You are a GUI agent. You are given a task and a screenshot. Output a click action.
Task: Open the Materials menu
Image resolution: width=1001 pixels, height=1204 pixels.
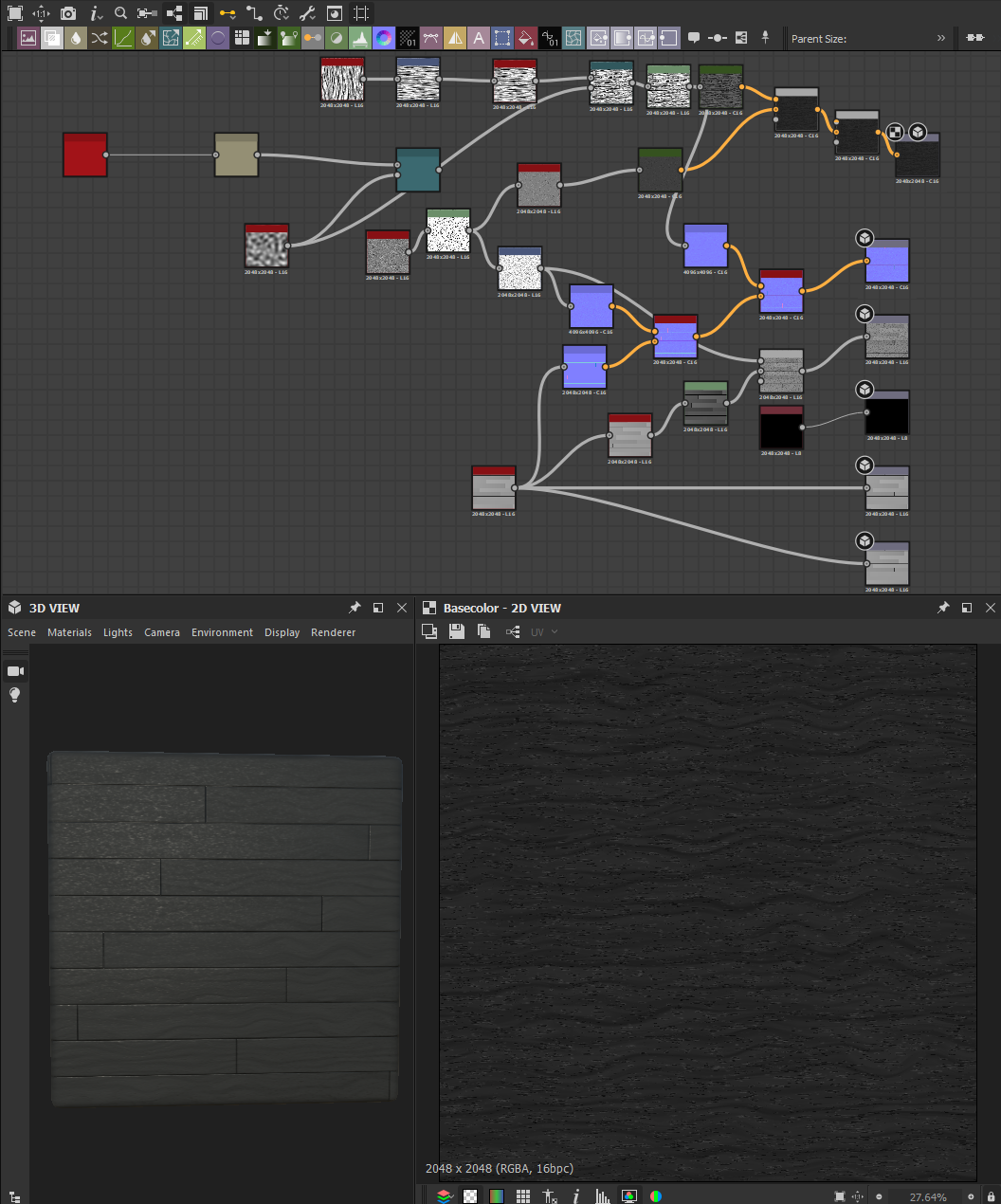tap(70, 632)
